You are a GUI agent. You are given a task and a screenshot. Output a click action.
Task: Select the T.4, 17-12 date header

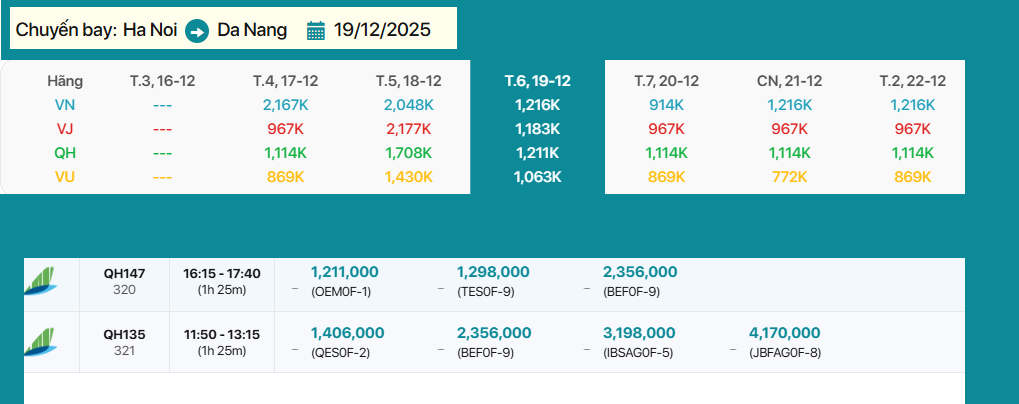[285, 80]
